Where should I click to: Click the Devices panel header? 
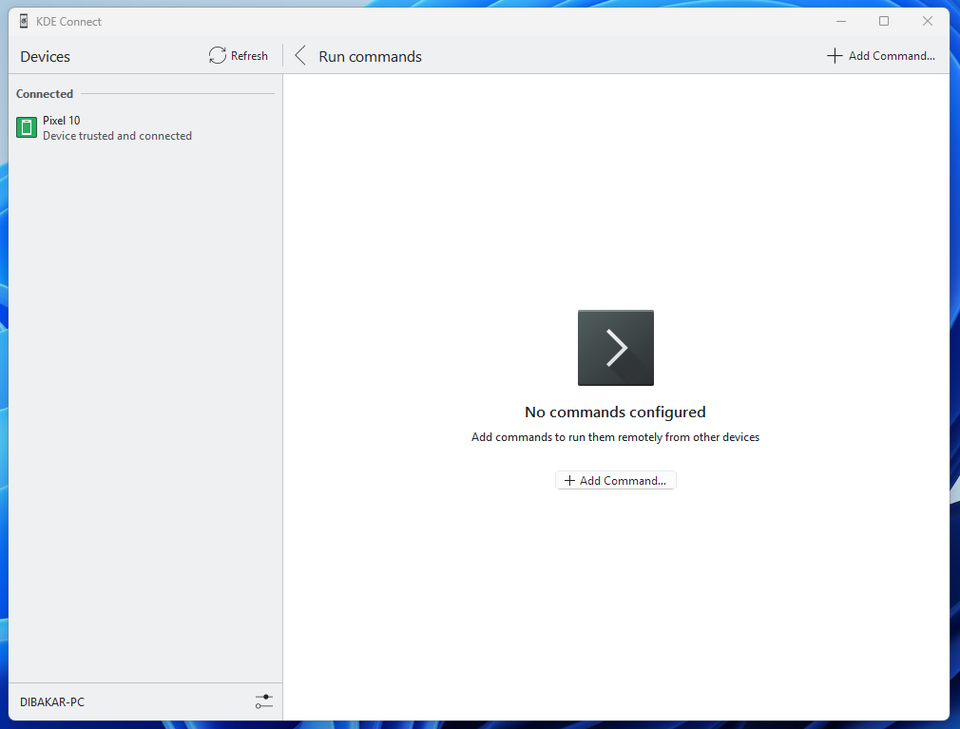tap(44, 56)
